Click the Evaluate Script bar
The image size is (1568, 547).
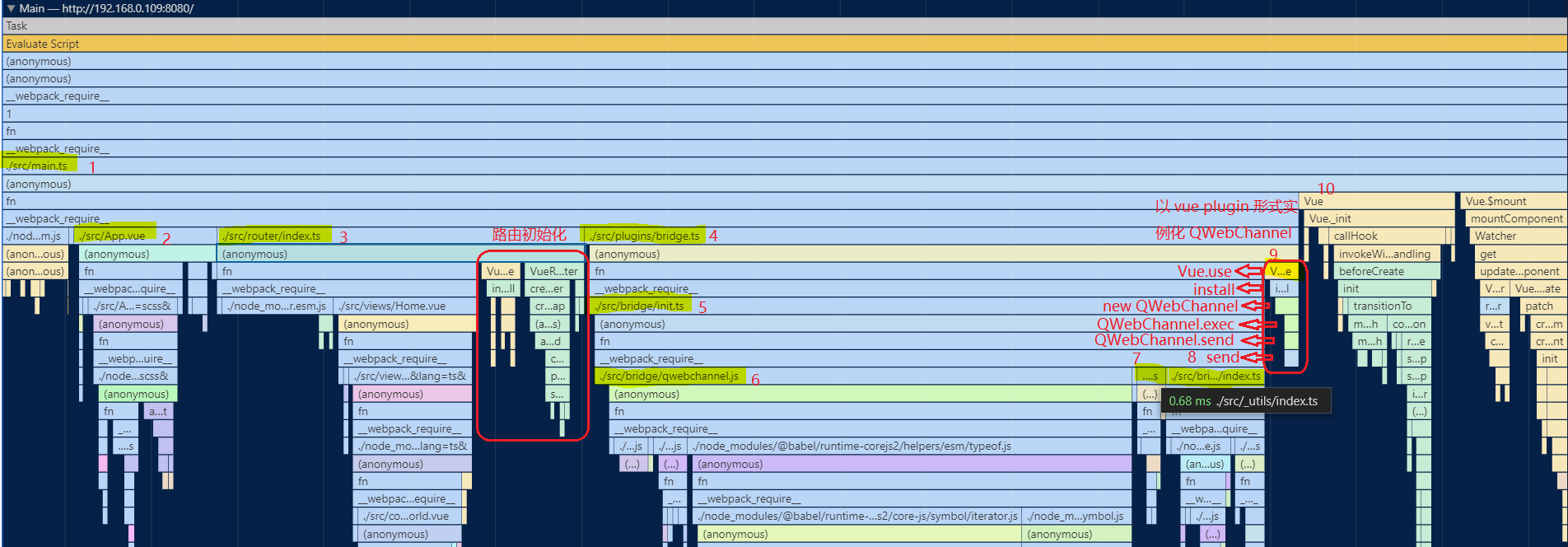point(782,44)
